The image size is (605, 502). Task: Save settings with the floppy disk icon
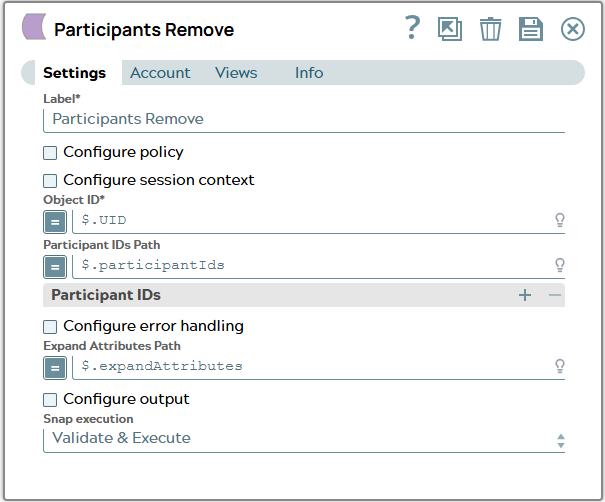(531, 29)
